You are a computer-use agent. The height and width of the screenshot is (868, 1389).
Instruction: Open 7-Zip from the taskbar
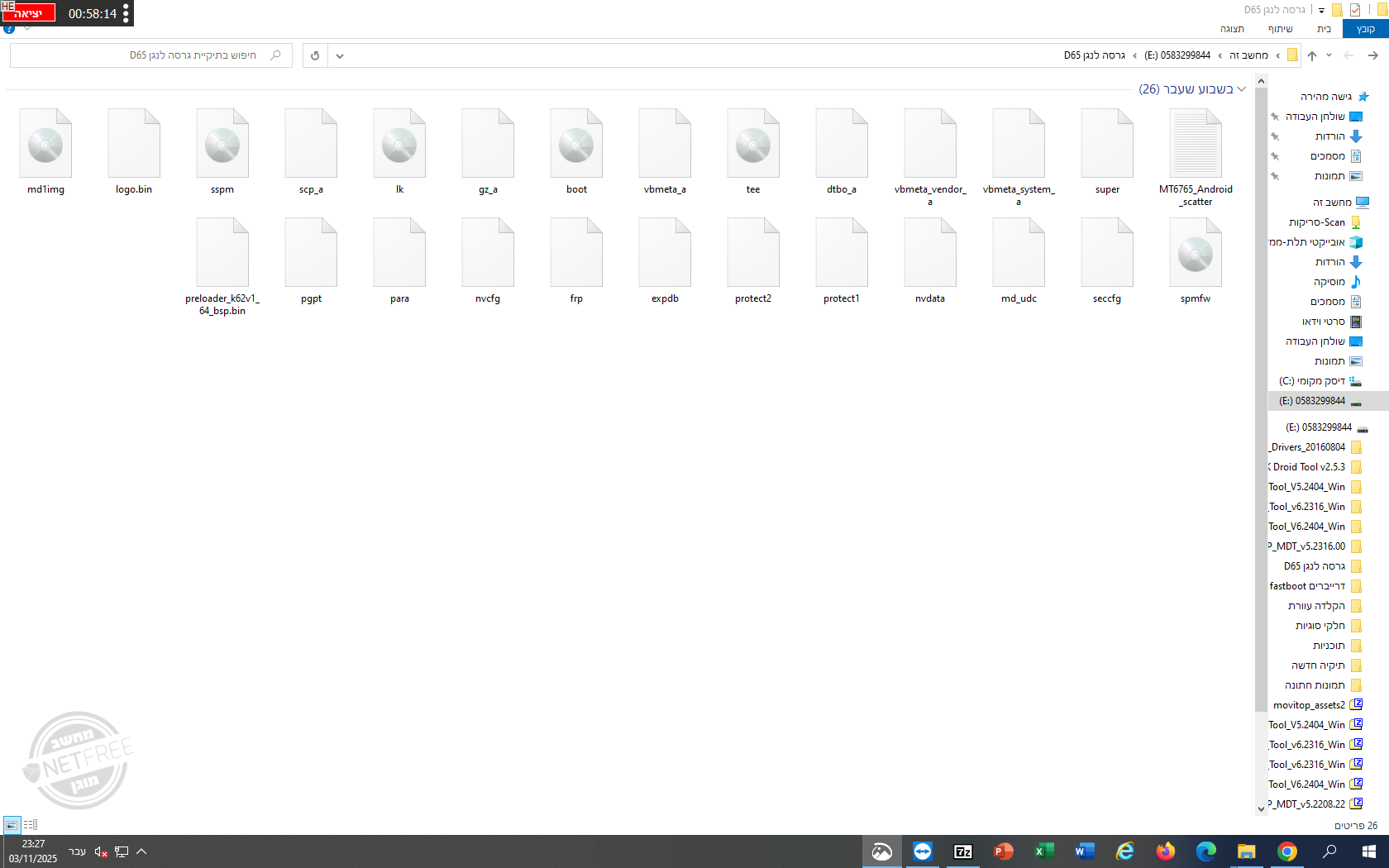(x=963, y=851)
